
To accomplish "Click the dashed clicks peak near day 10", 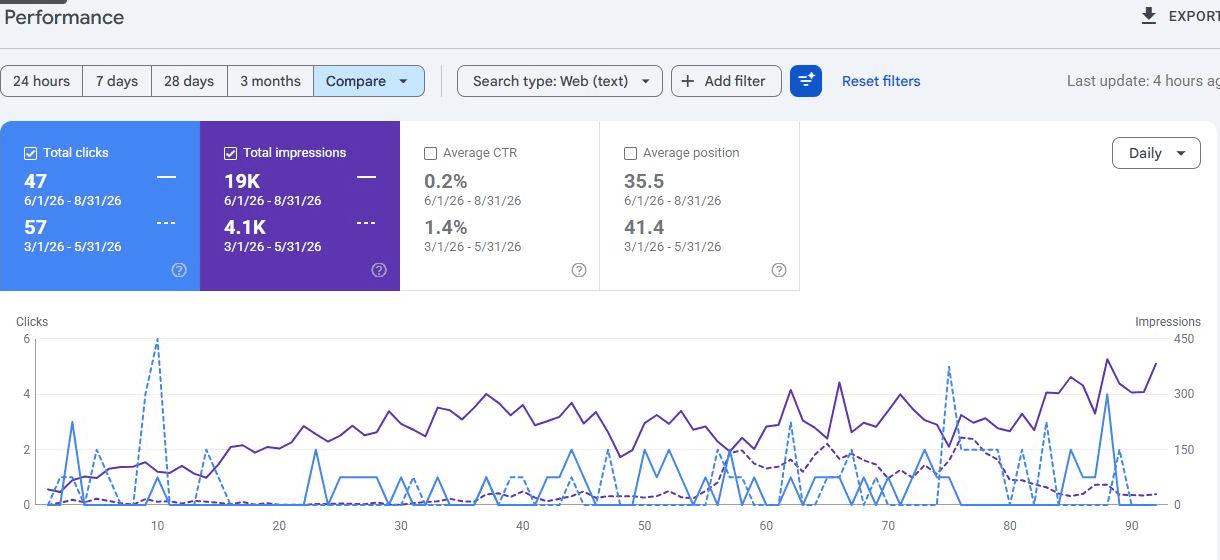I will 157,340.
